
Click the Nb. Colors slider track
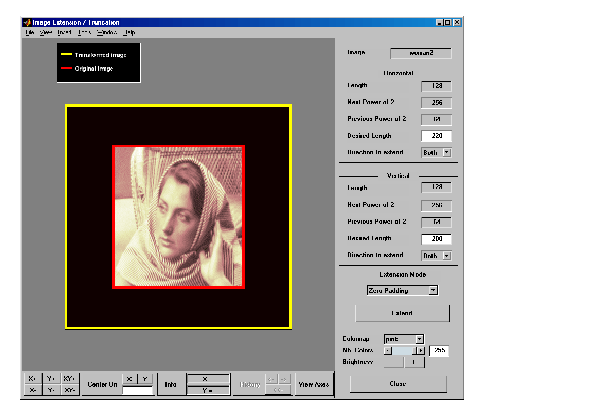pyautogui.click(x=404, y=351)
